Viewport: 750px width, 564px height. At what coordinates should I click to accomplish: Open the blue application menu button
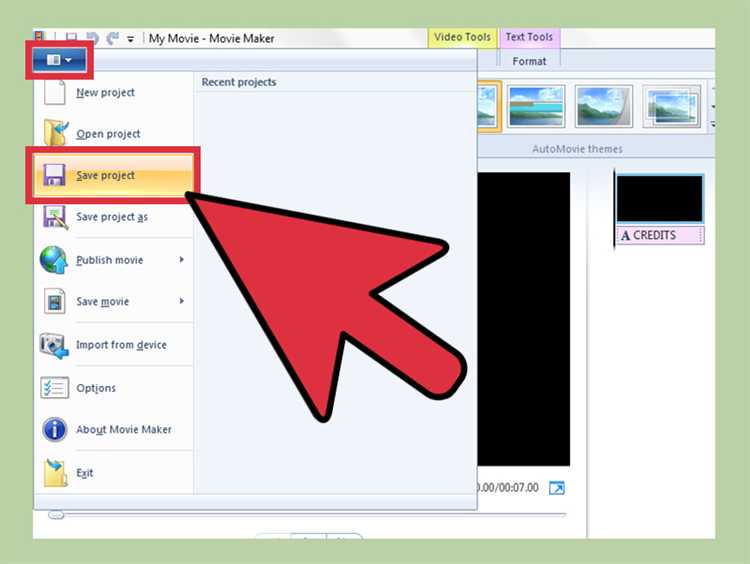60,60
